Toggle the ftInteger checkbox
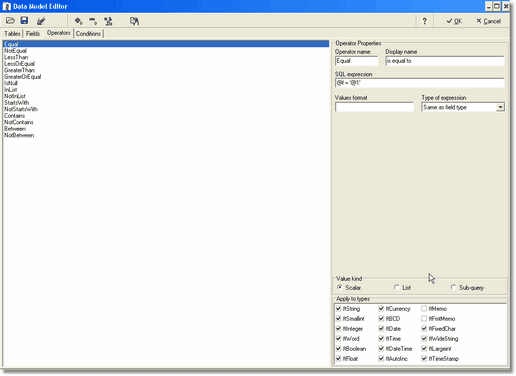The width and height of the screenshot is (516, 376). [338, 329]
